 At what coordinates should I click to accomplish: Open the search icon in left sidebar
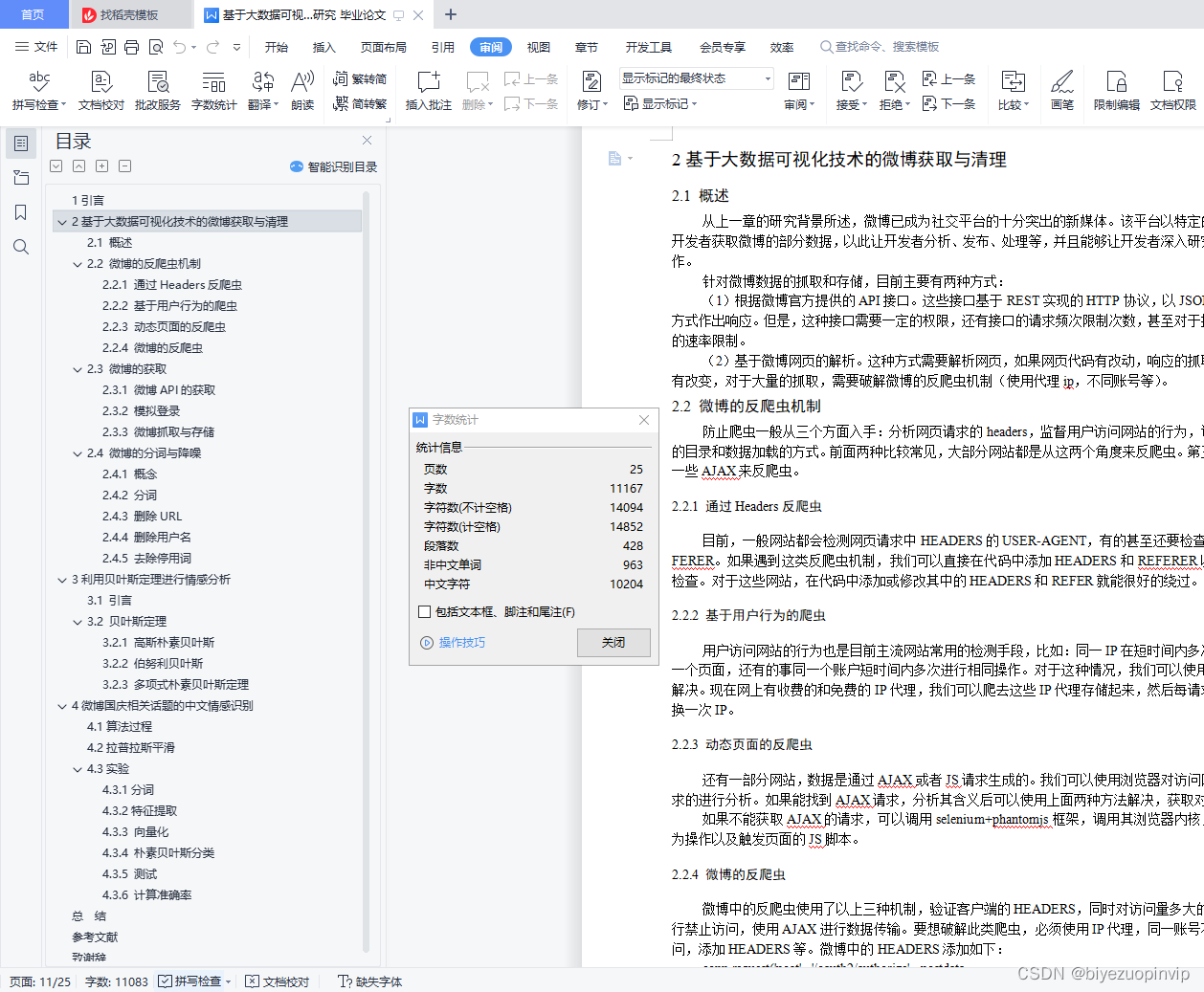pos(21,247)
